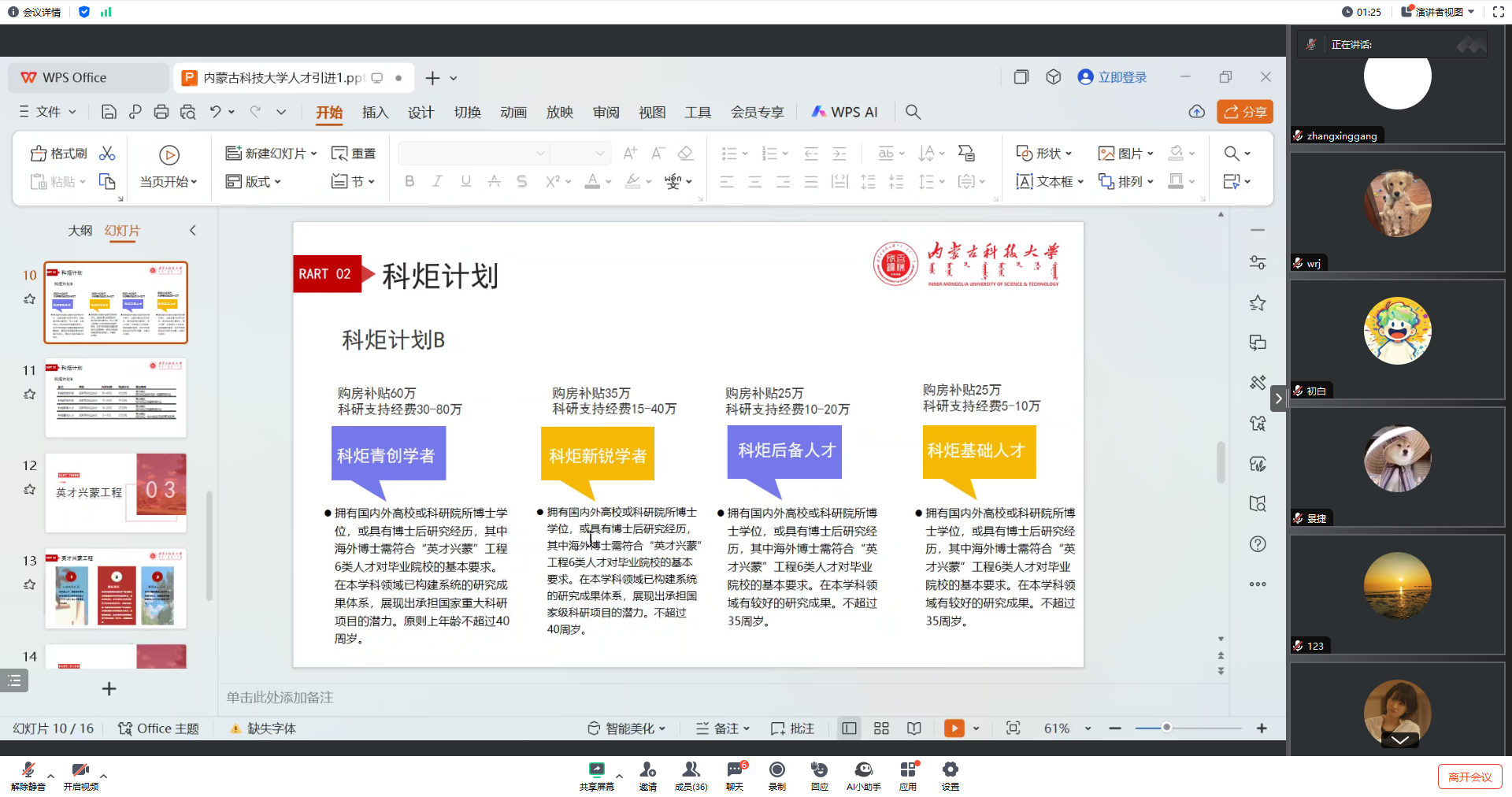1512x797 pixels.
Task: Expand the Shapes dropdown
Action: pyautogui.click(x=1069, y=154)
